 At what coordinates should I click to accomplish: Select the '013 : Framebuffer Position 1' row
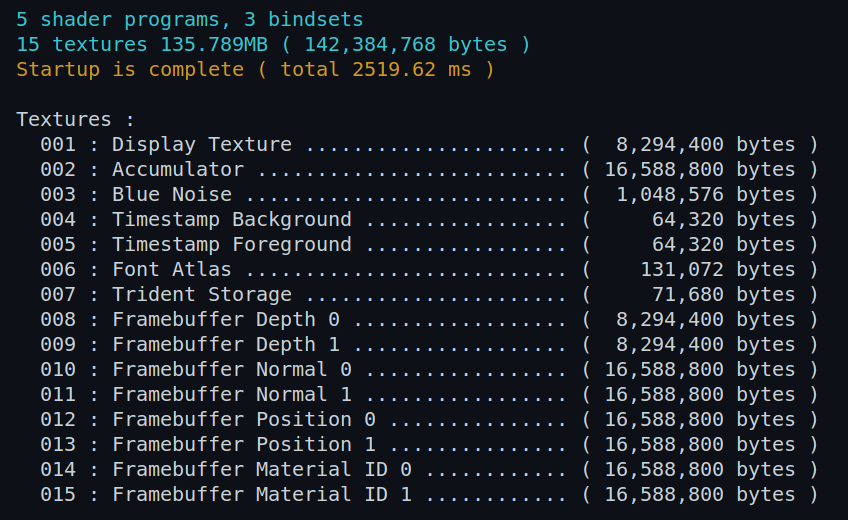(429, 444)
